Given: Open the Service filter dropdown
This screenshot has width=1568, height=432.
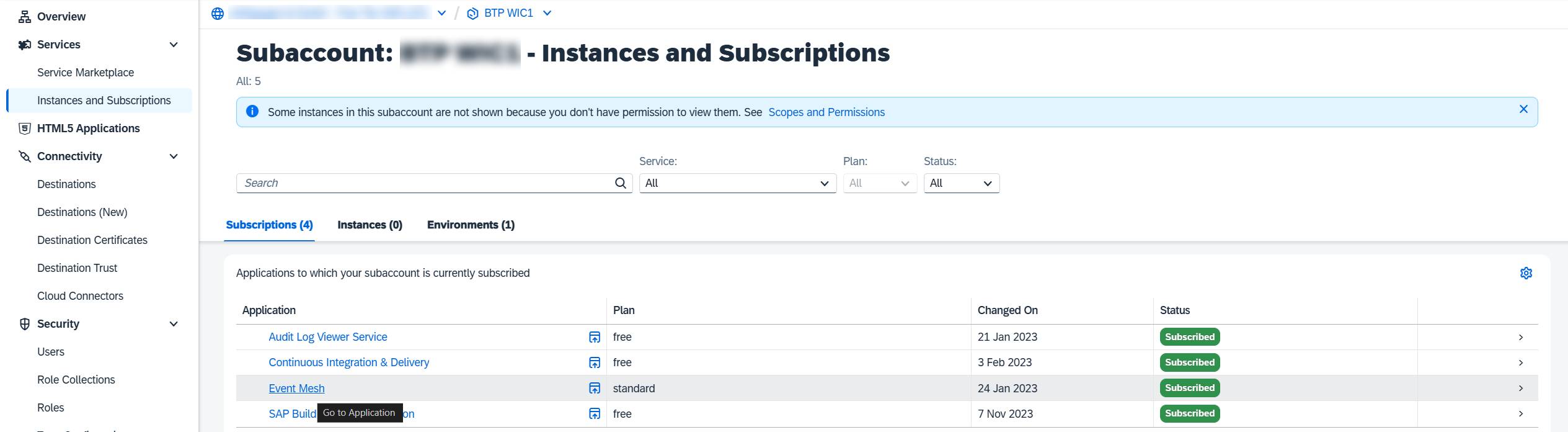Looking at the screenshot, I should click(737, 183).
